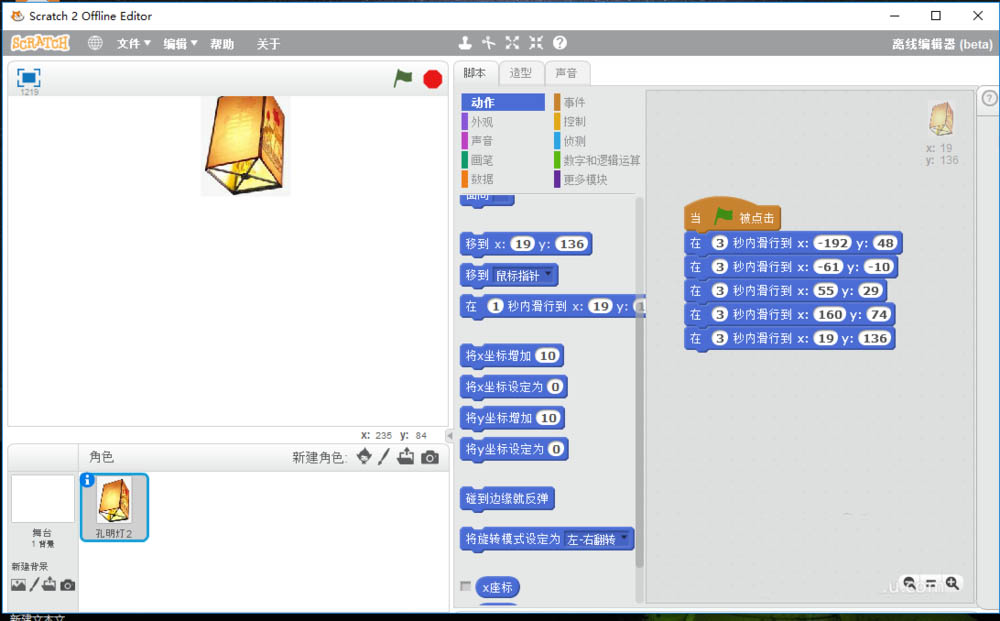1000x621 pixels.
Task: Choose new sprite from library
Action: (364, 457)
